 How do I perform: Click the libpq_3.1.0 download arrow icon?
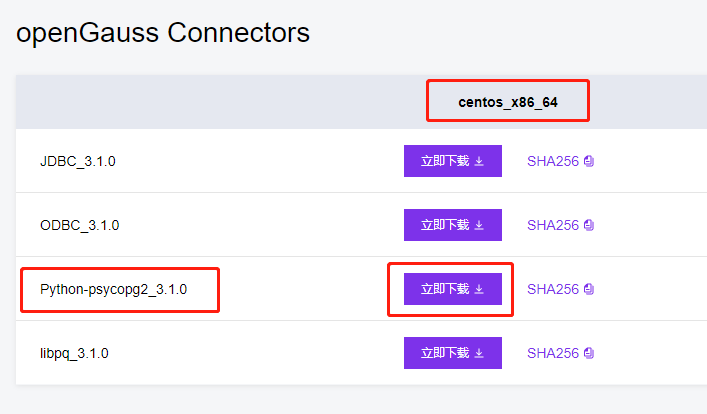point(479,353)
